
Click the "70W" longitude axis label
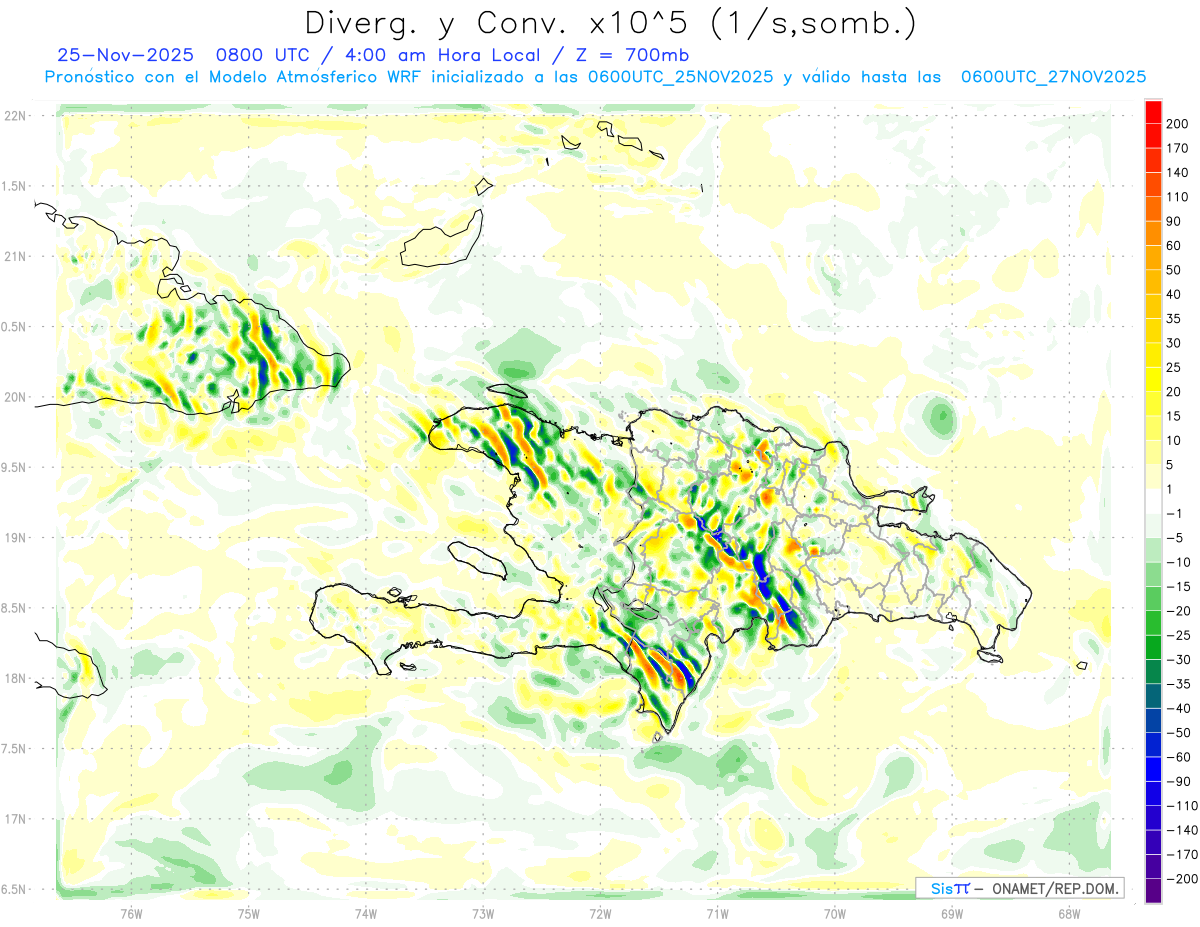[835, 913]
